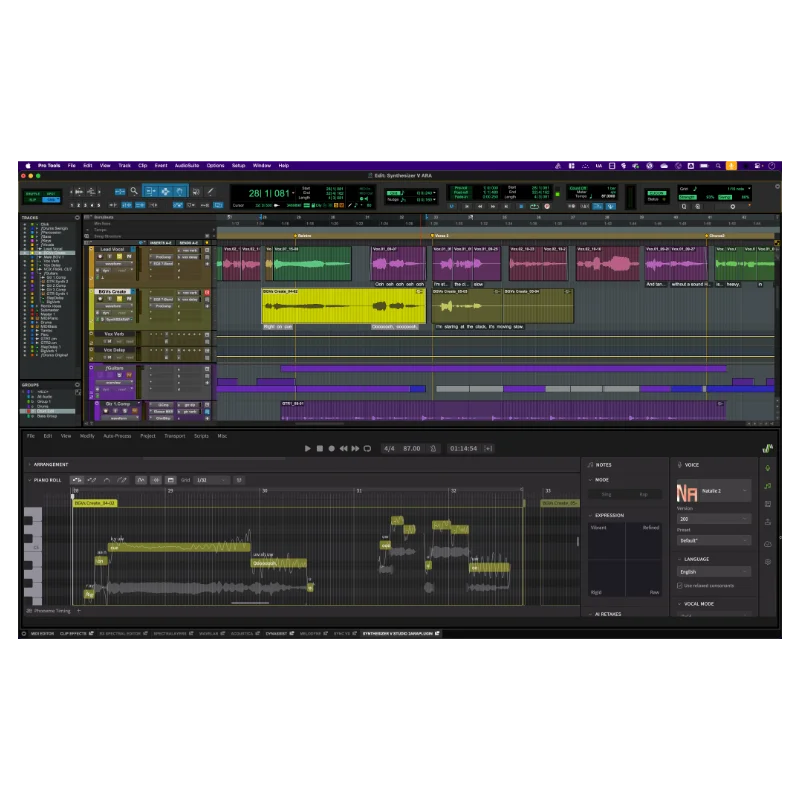Click Synthesizer V play button
The image size is (800, 800).
click(x=308, y=448)
